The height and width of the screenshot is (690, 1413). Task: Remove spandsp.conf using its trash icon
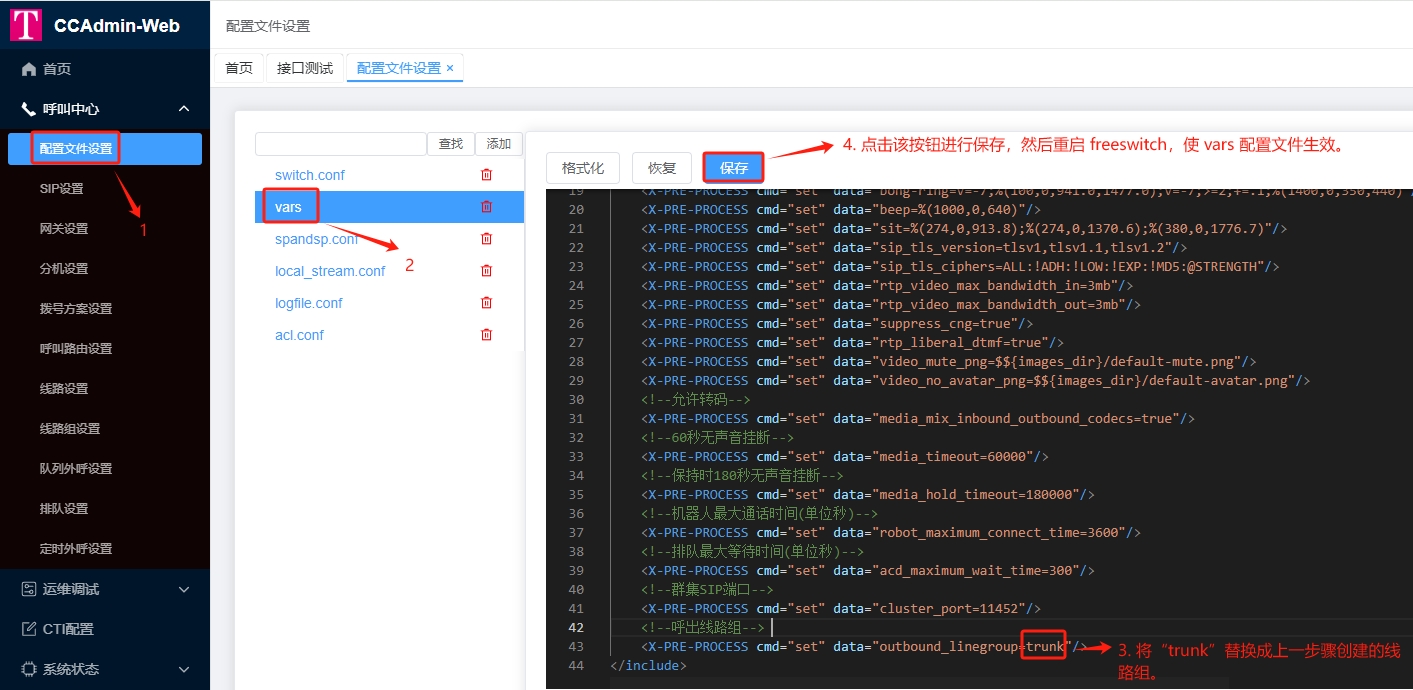(x=486, y=239)
